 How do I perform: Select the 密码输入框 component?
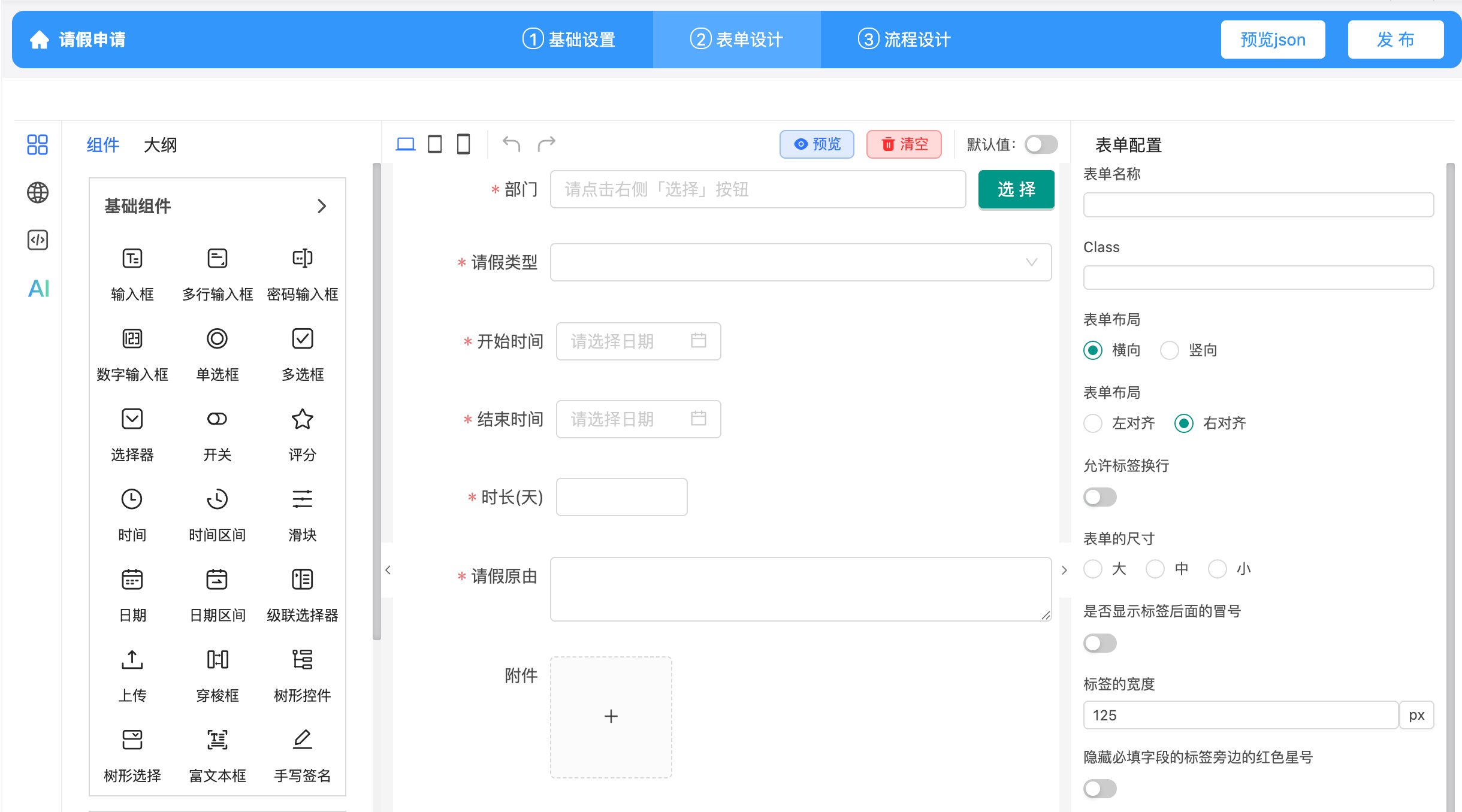click(303, 274)
